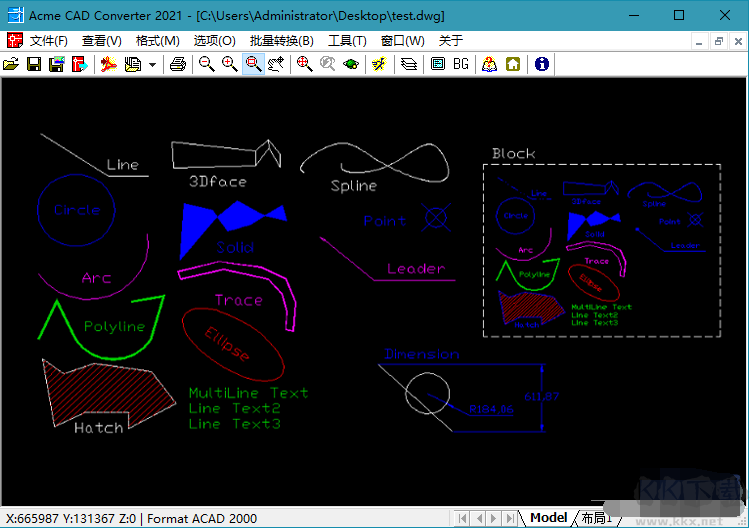Select the Pan hand tool

pyautogui.click(x=277, y=64)
